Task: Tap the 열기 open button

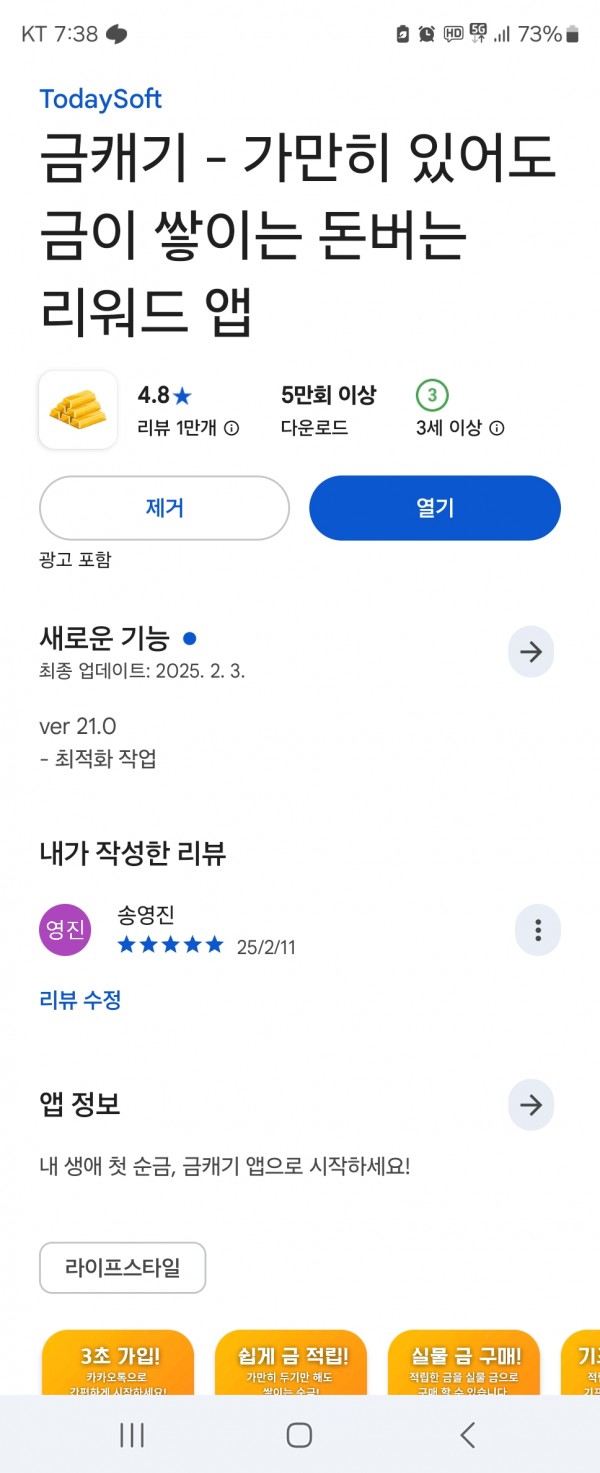Action: 435,508
